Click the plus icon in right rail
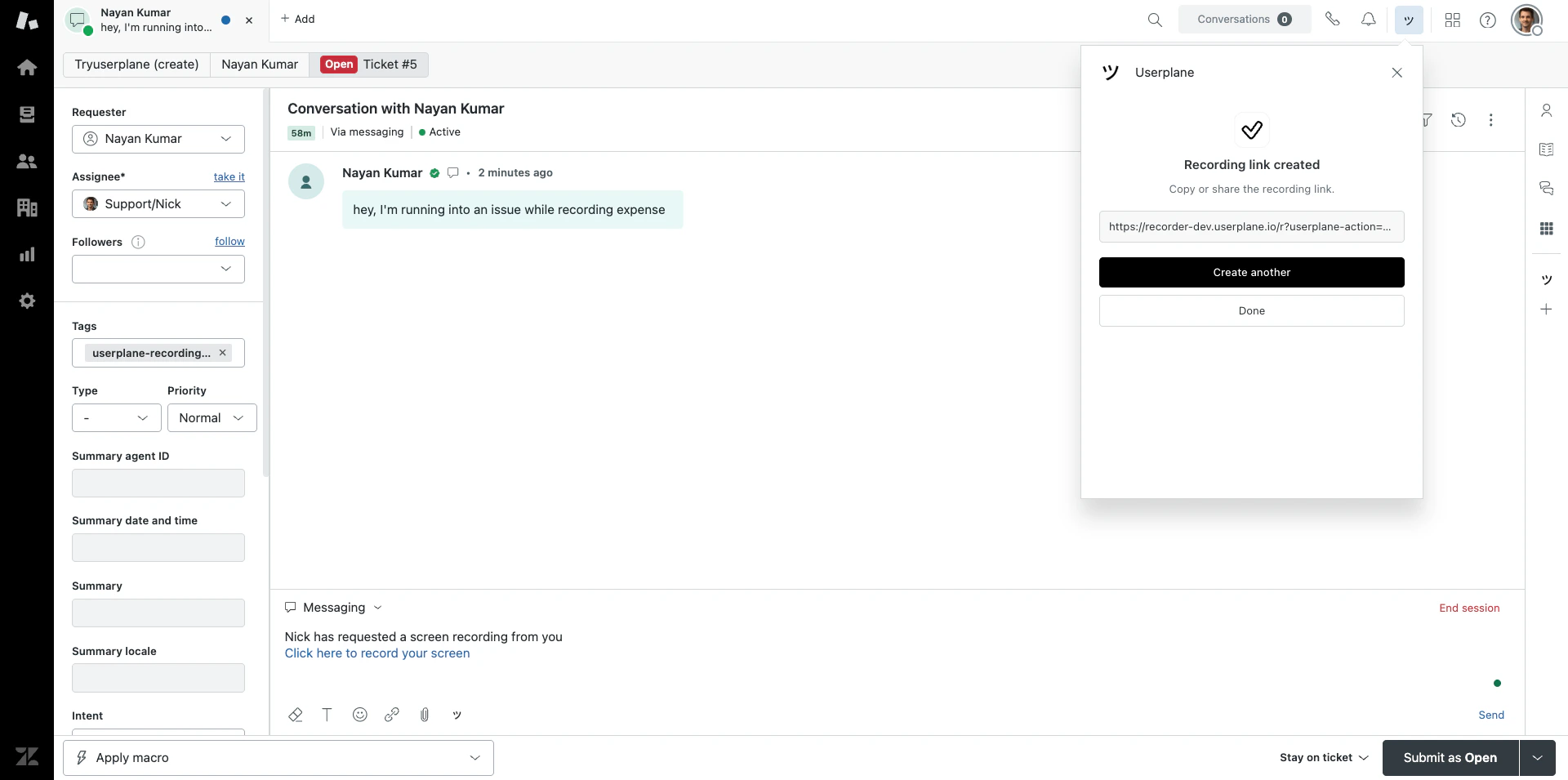Image resolution: width=1568 pixels, height=780 pixels. (x=1546, y=309)
